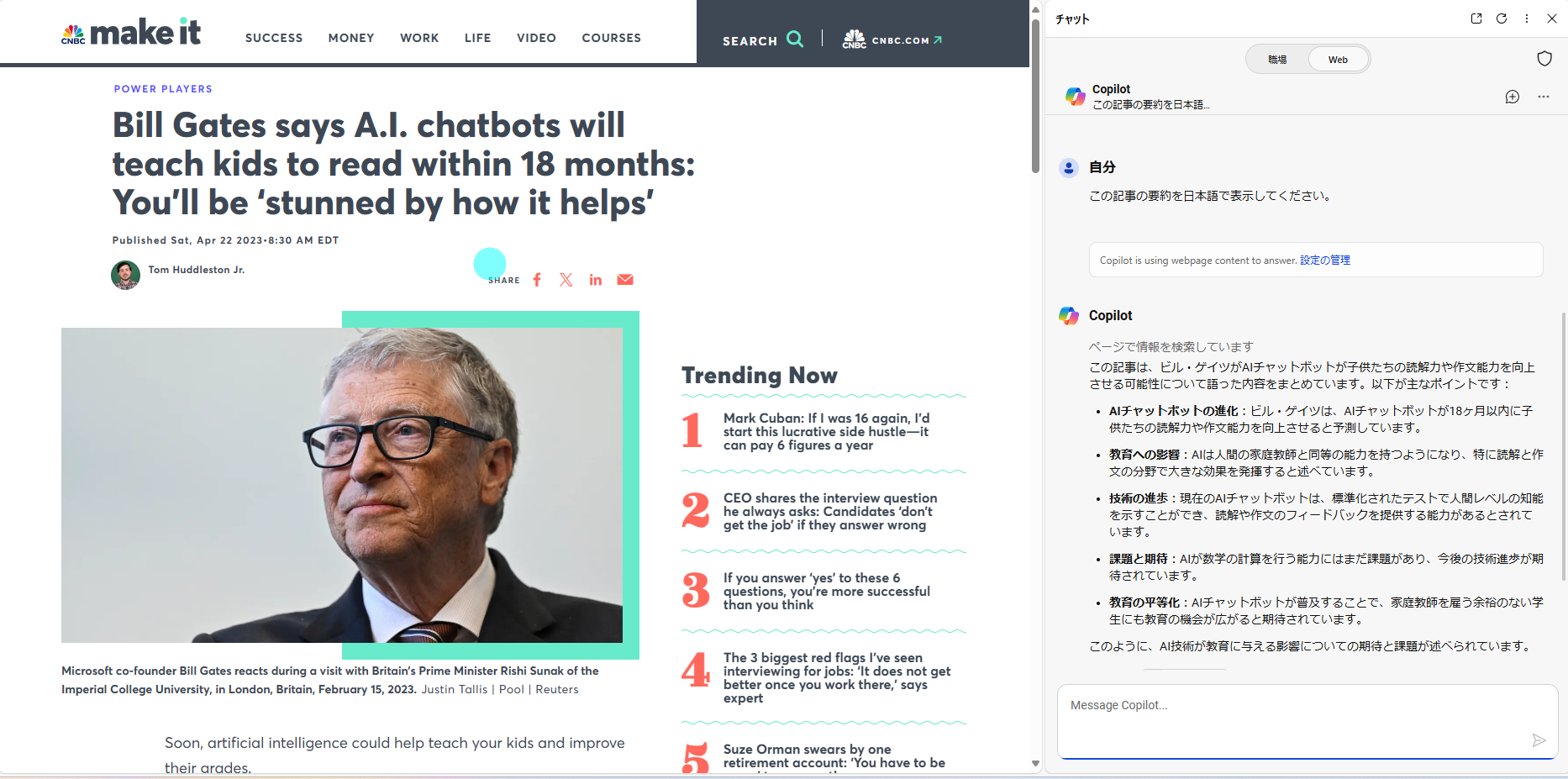Click page scrollbar down arrow

pyautogui.click(x=1035, y=764)
